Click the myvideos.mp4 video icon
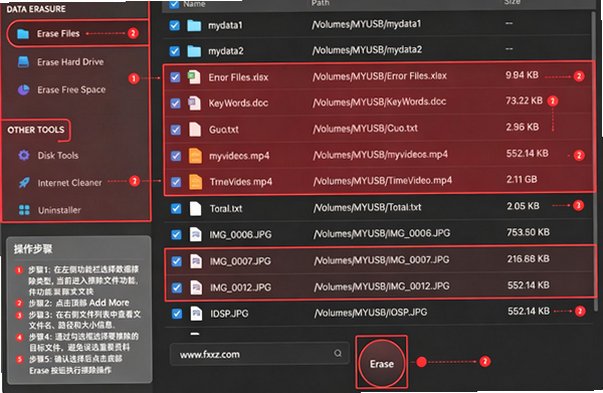Image resolution: width=603 pixels, height=393 pixels. pyautogui.click(x=195, y=155)
